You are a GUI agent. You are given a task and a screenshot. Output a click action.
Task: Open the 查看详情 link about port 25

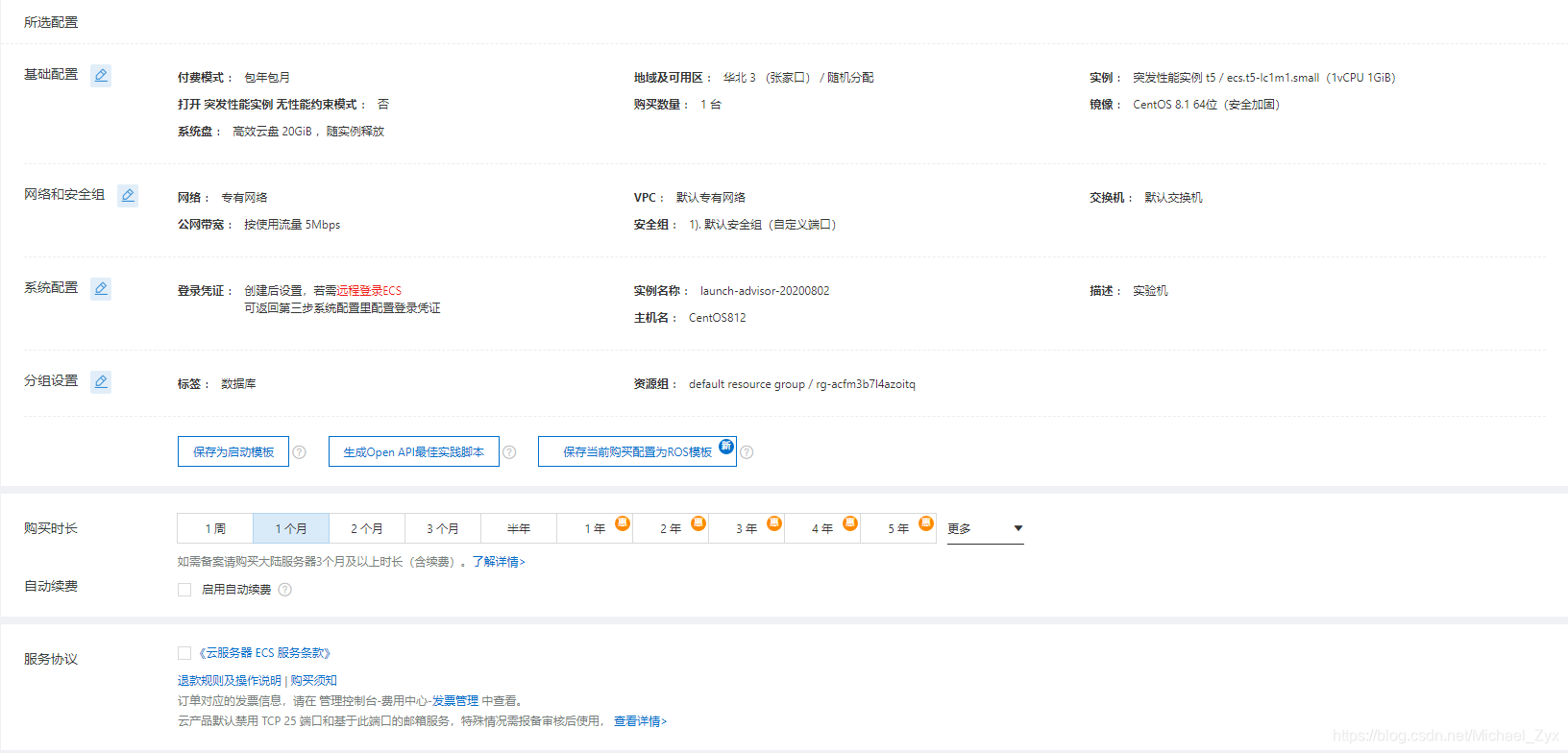pos(640,721)
